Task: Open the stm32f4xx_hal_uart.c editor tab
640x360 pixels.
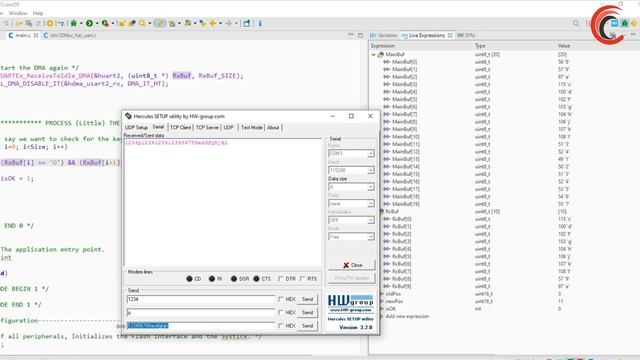Action: click(70, 36)
